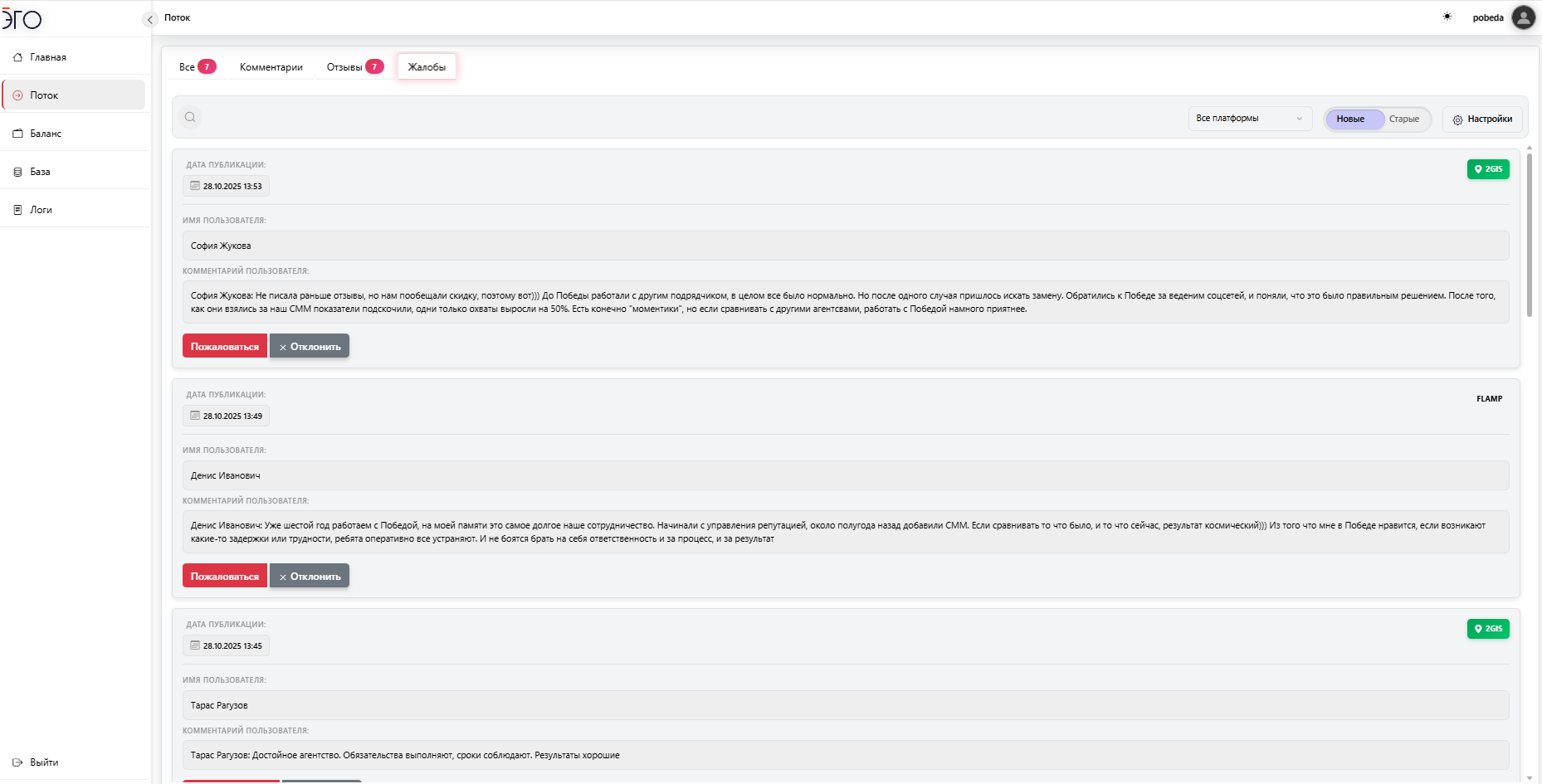
Task: Open the pobeda user avatar menu
Action: 1523,17
